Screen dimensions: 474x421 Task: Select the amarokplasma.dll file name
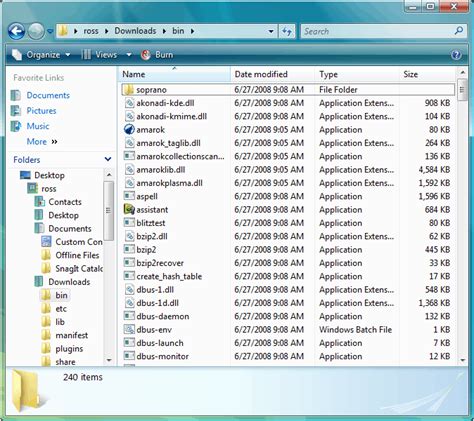[x=169, y=183]
